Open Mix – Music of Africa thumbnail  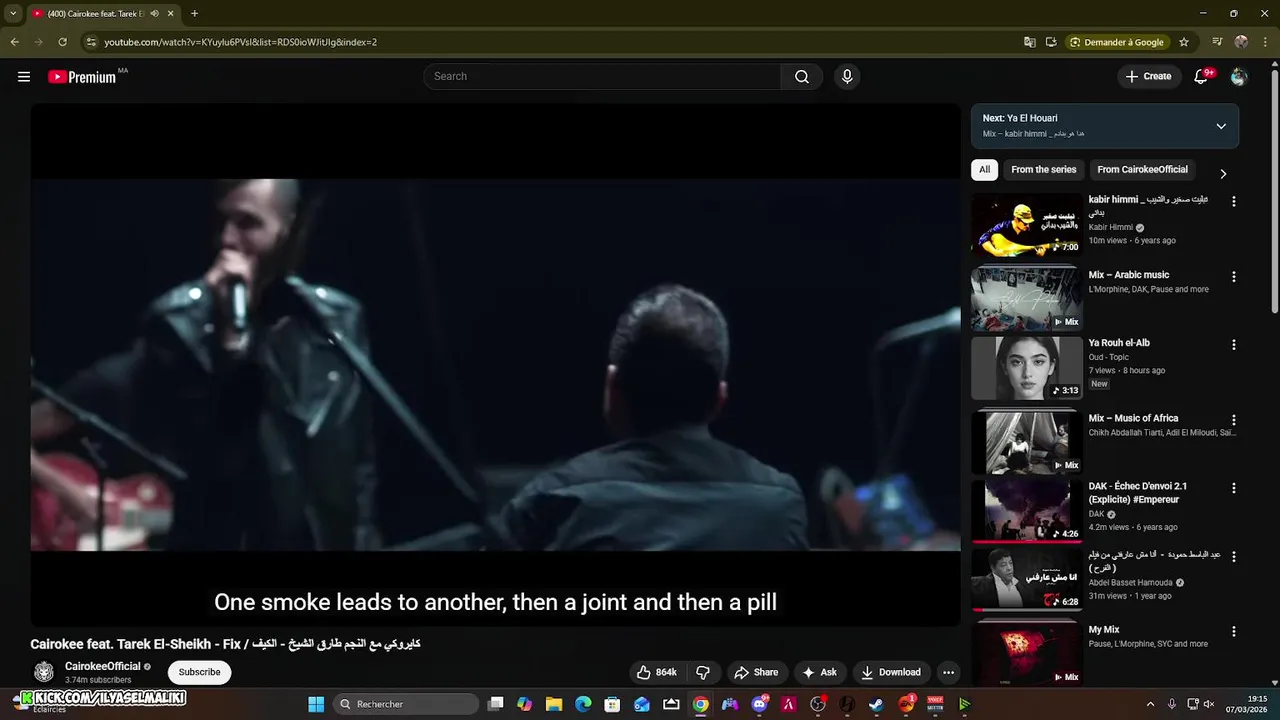coord(1027,443)
